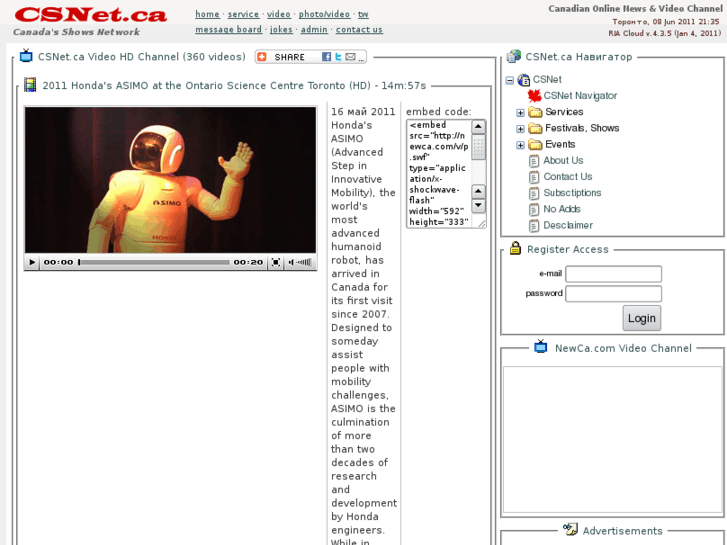The image size is (727, 545).
Task: Toggle fullscreen in the video player
Action: click(276, 263)
